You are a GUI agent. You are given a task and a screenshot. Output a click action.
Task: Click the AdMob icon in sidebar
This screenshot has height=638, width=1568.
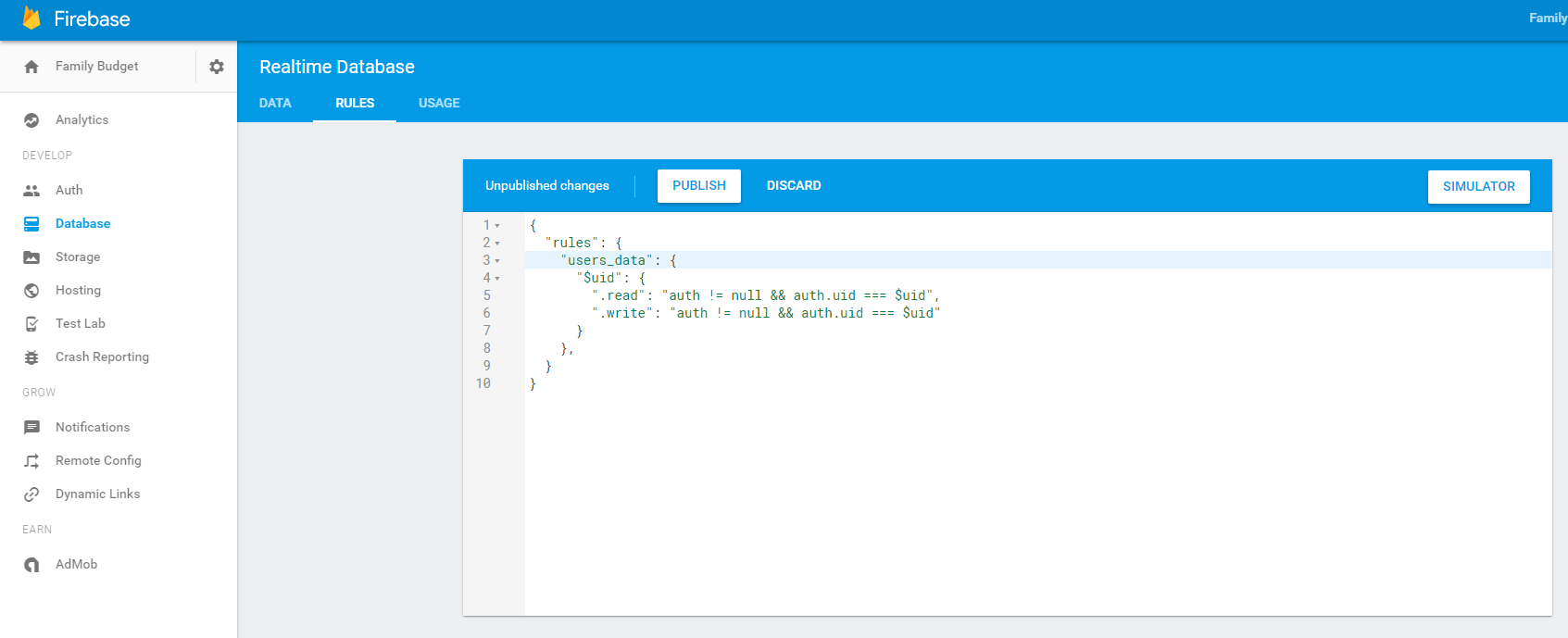click(x=31, y=565)
